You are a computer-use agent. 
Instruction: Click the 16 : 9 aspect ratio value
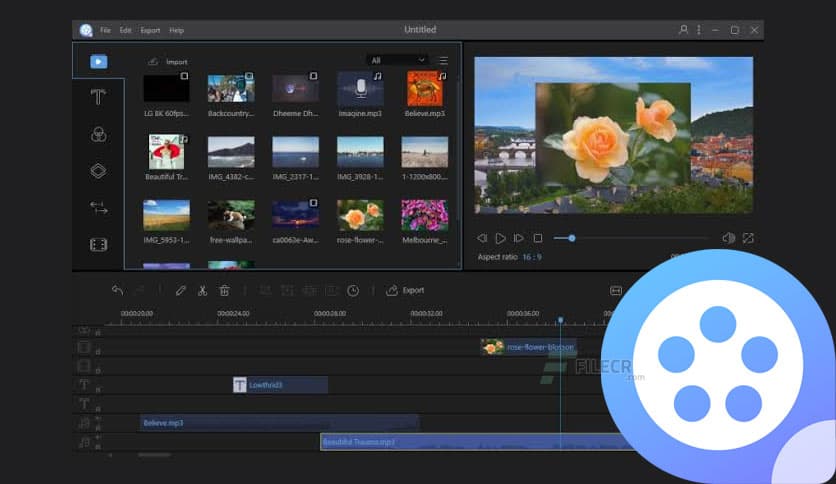click(532, 257)
